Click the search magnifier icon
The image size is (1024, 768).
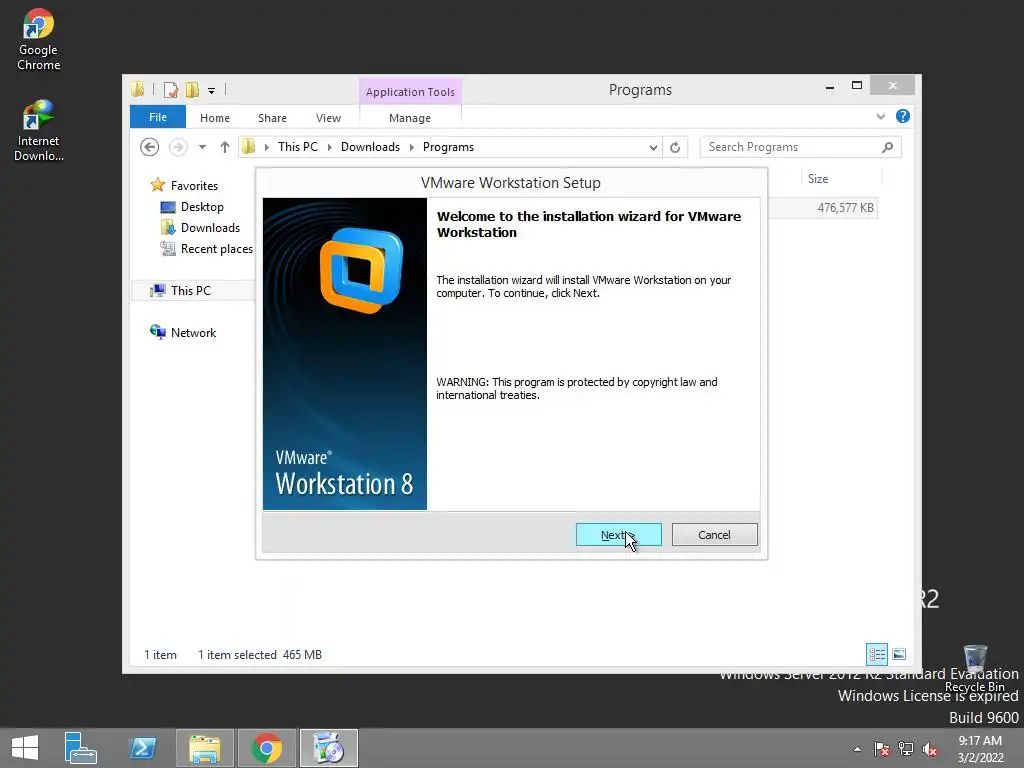888,147
